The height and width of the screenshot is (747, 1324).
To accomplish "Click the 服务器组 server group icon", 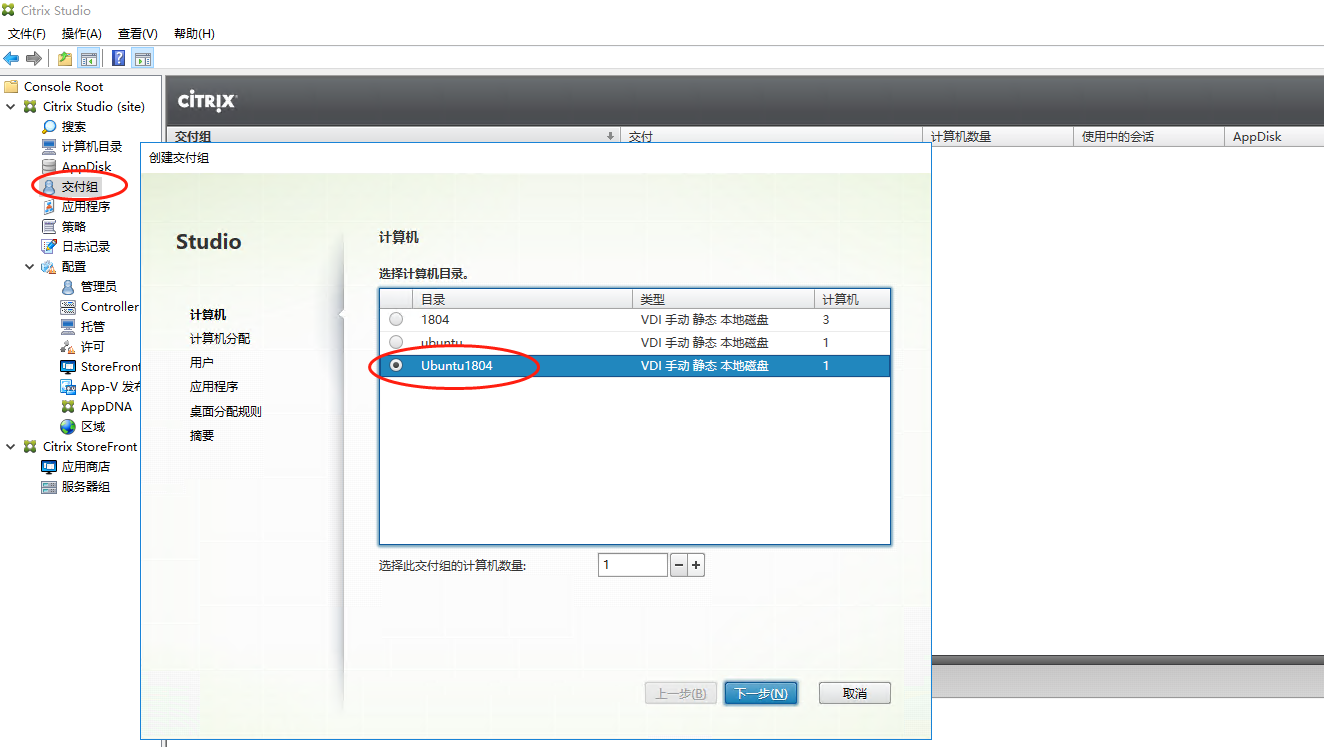I will click(49, 486).
